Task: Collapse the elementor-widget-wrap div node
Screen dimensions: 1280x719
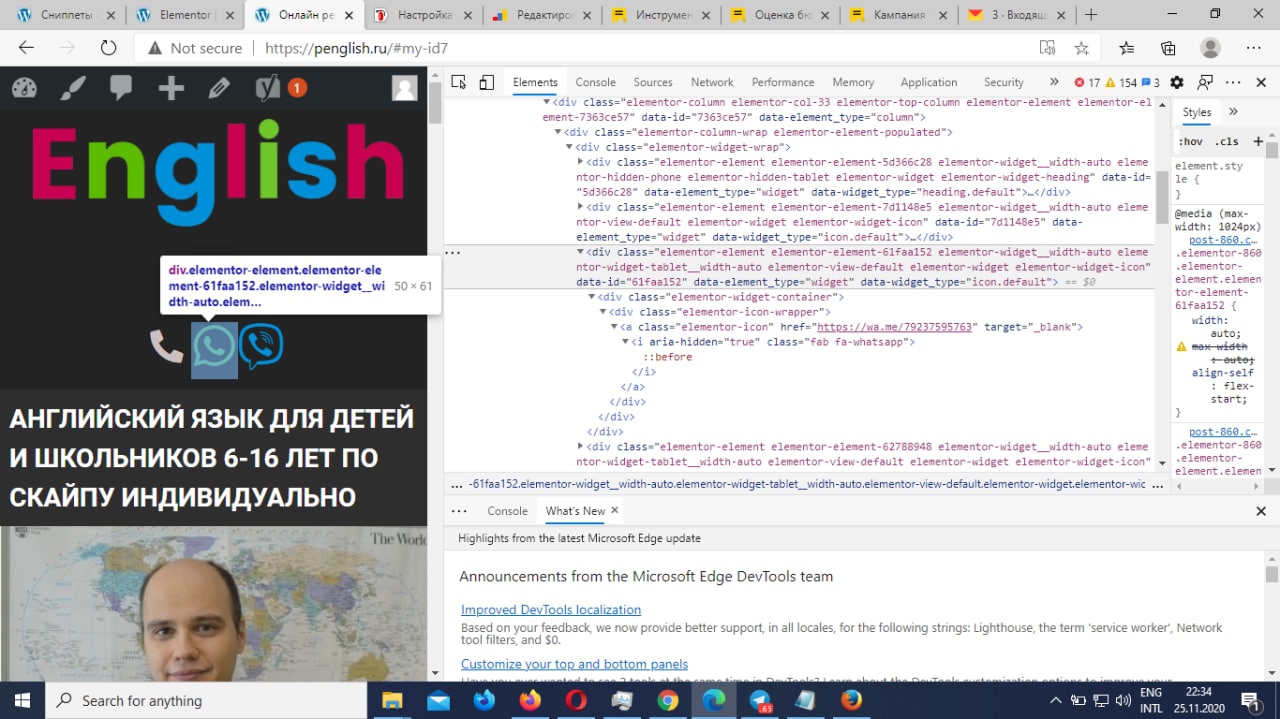Action: tap(570, 147)
